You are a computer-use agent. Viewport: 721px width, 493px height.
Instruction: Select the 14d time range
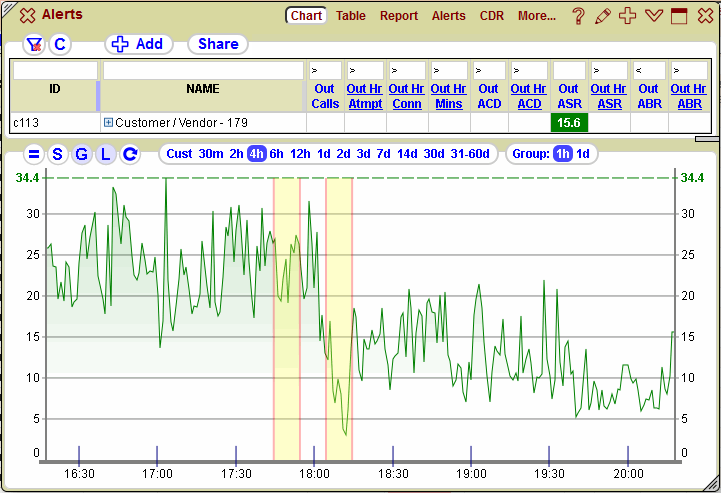pos(407,154)
